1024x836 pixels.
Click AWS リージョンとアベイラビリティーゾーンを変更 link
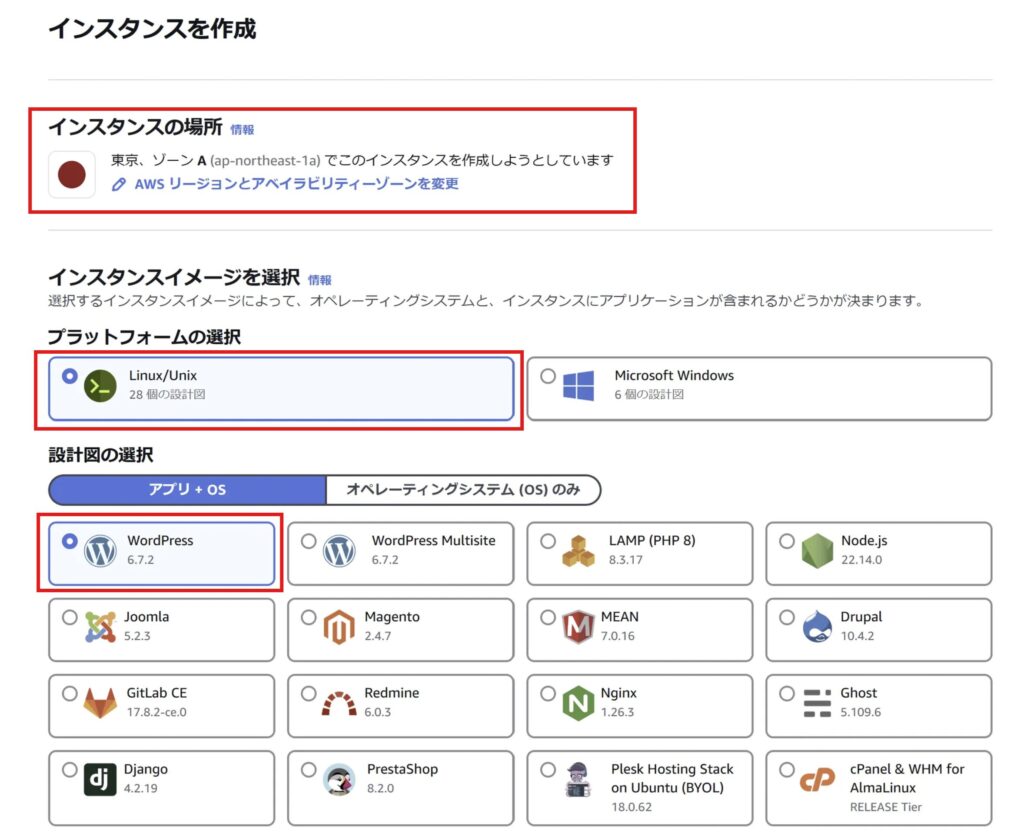[296, 184]
